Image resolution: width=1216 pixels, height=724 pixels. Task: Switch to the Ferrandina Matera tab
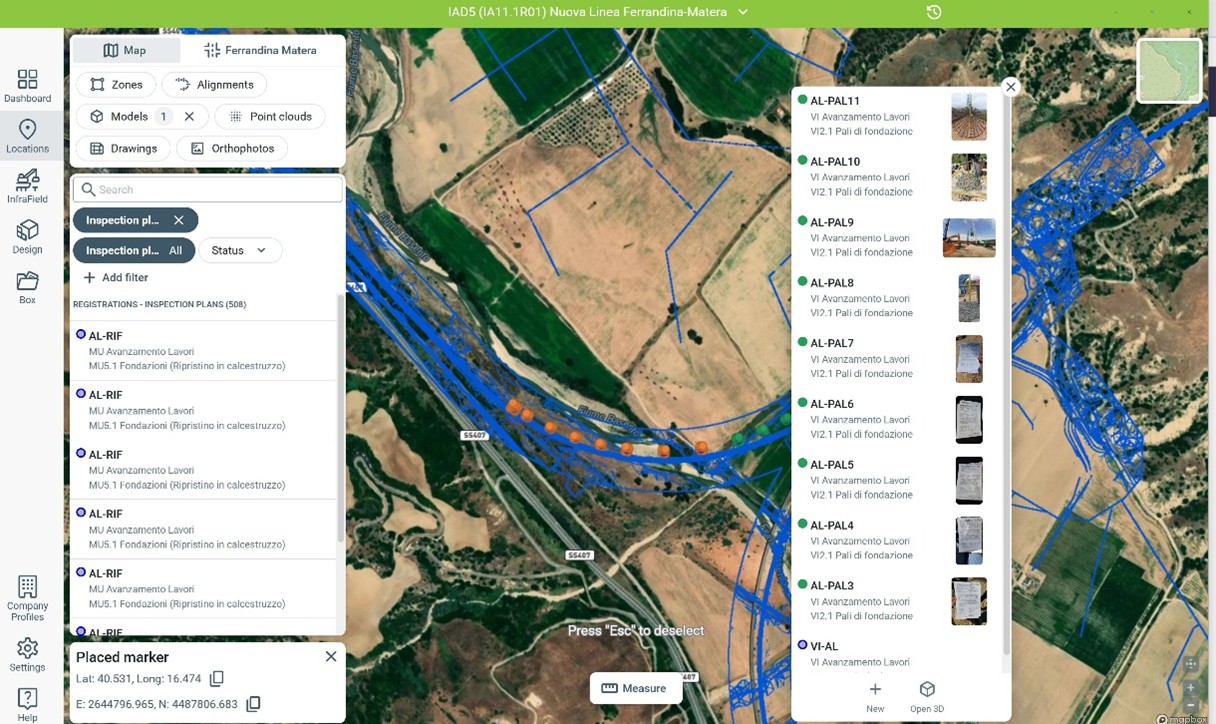(x=260, y=50)
